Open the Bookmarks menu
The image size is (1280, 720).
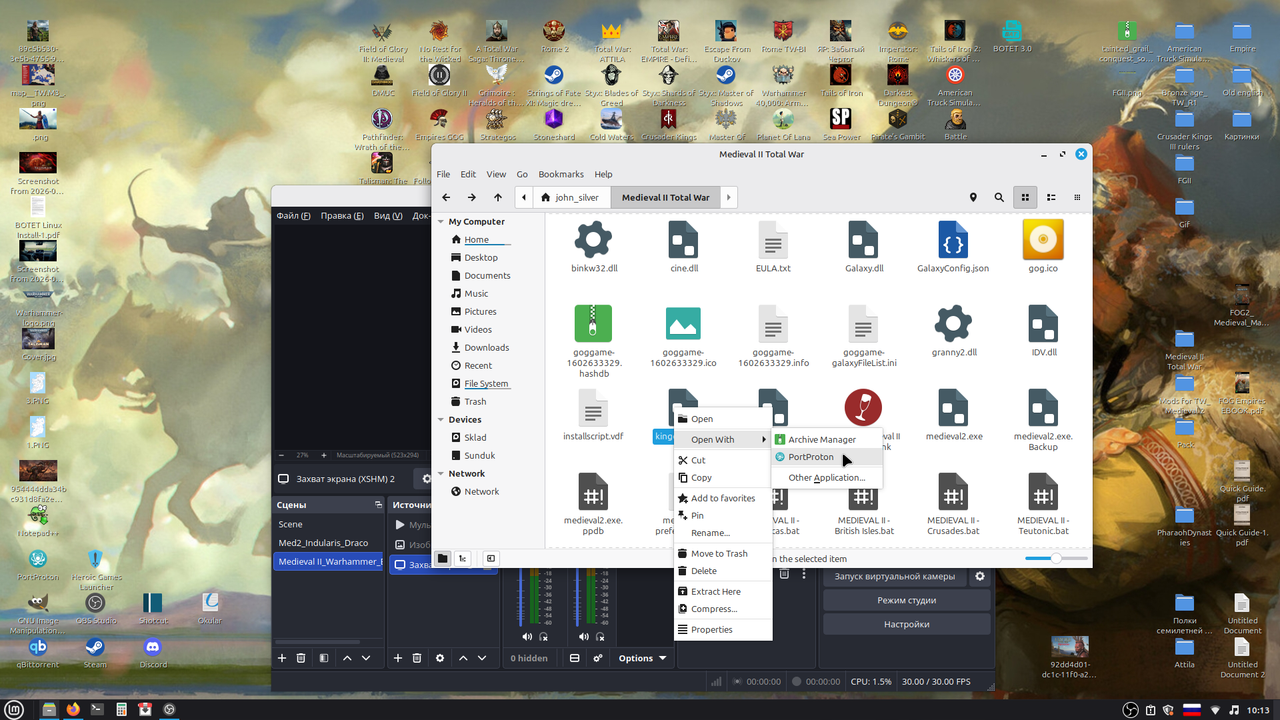561,174
